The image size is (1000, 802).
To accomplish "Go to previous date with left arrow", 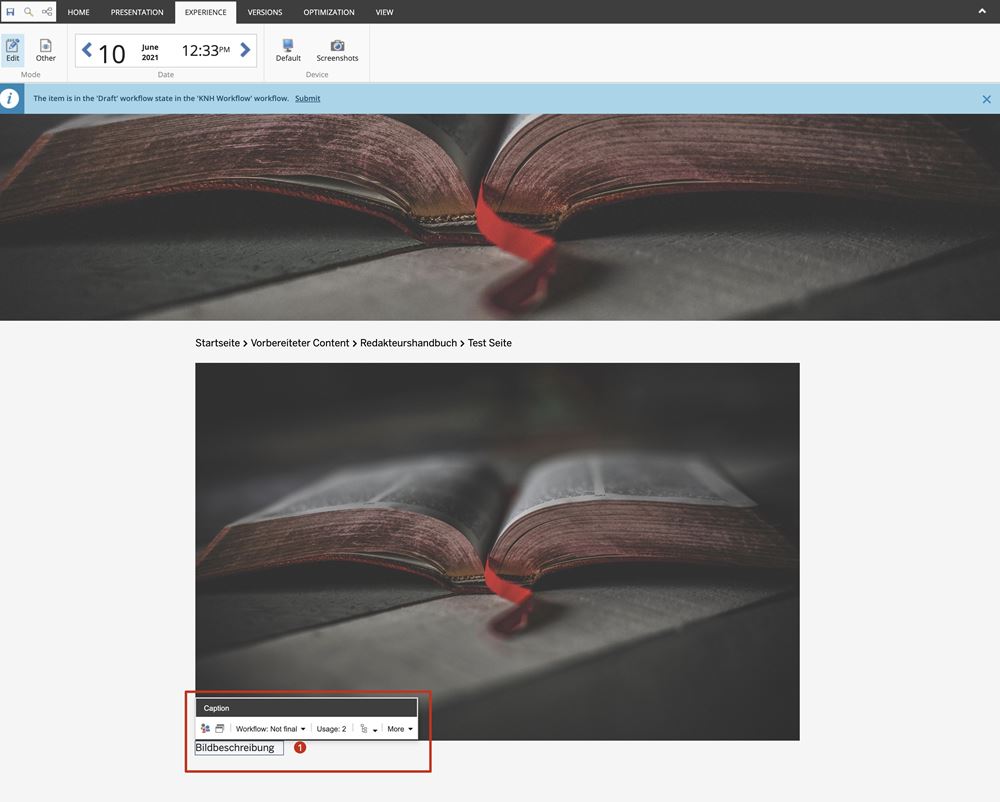I will (87, 51).
